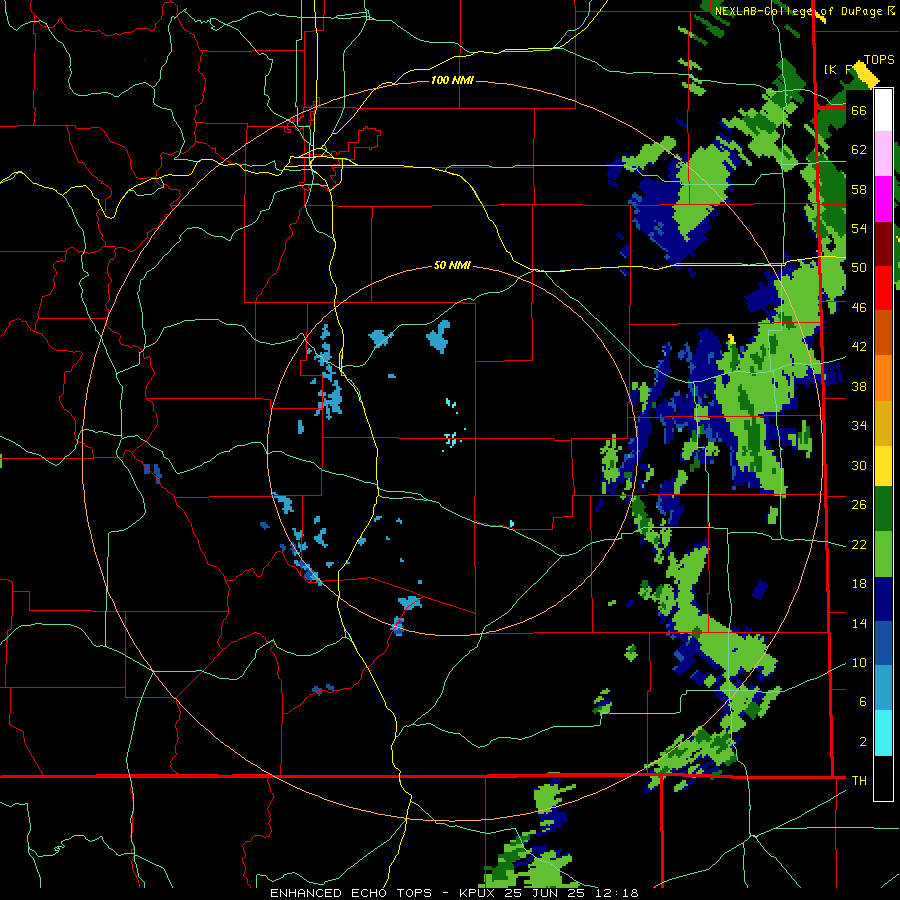Click the 54 value on the legend
The image size is (900, 900).
859,228
